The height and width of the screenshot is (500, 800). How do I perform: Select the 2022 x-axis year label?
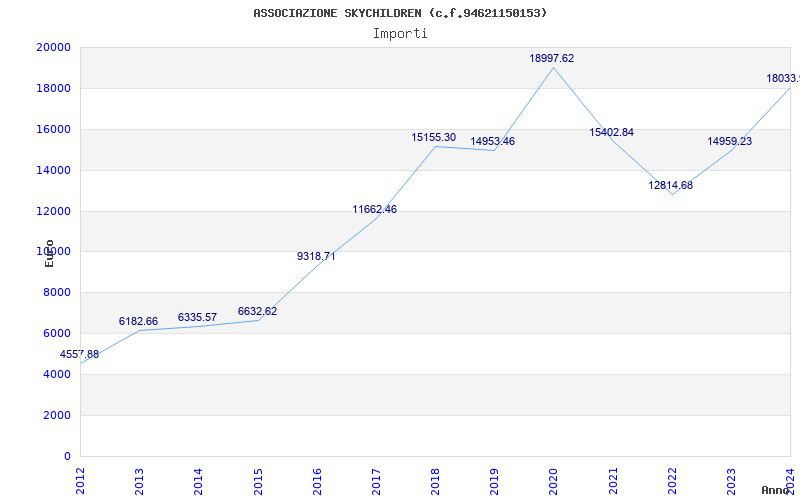[x=672, y=481]
